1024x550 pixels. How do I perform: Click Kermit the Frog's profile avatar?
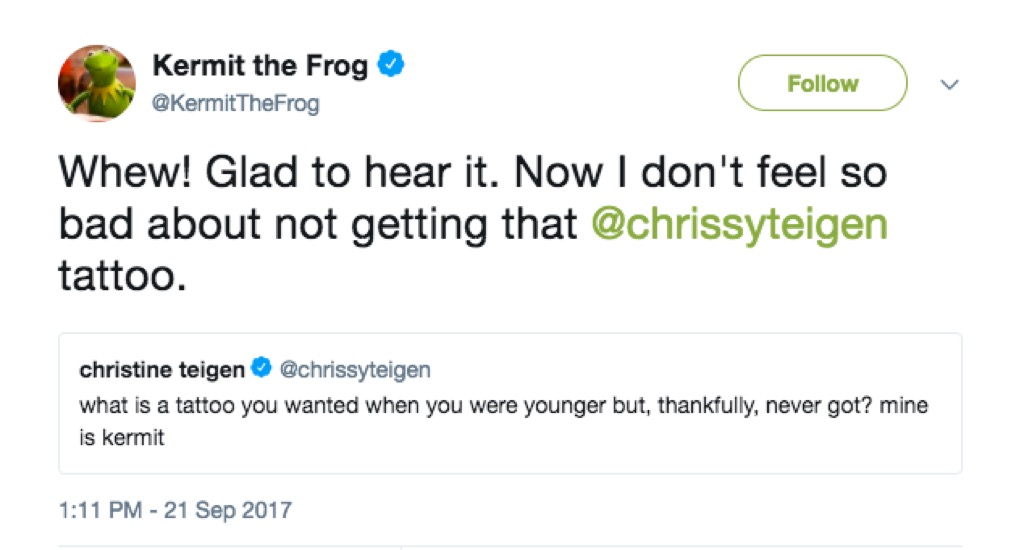(x=97, y=82)
